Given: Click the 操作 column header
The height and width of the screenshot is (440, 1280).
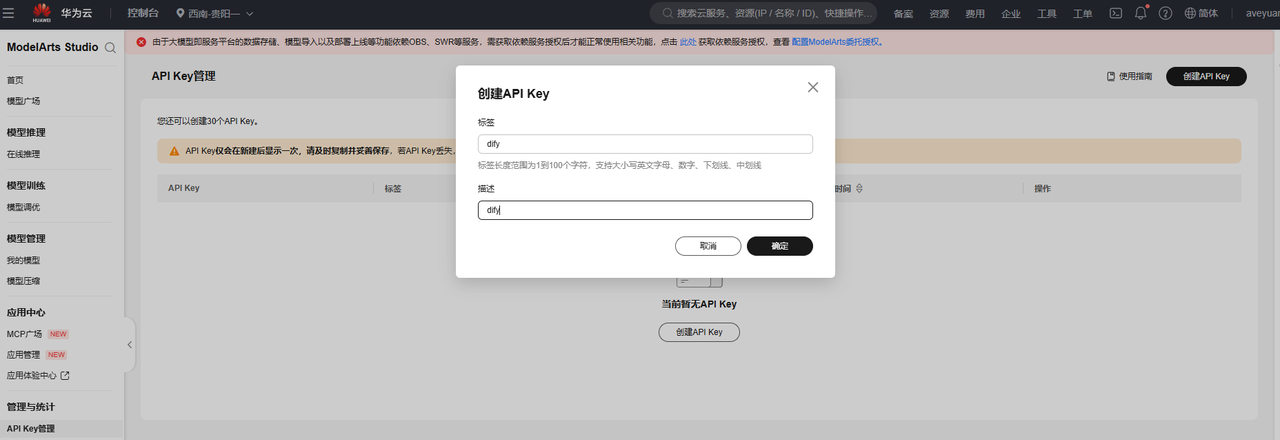Looking at the screenshot, I should coord(1042,188).
